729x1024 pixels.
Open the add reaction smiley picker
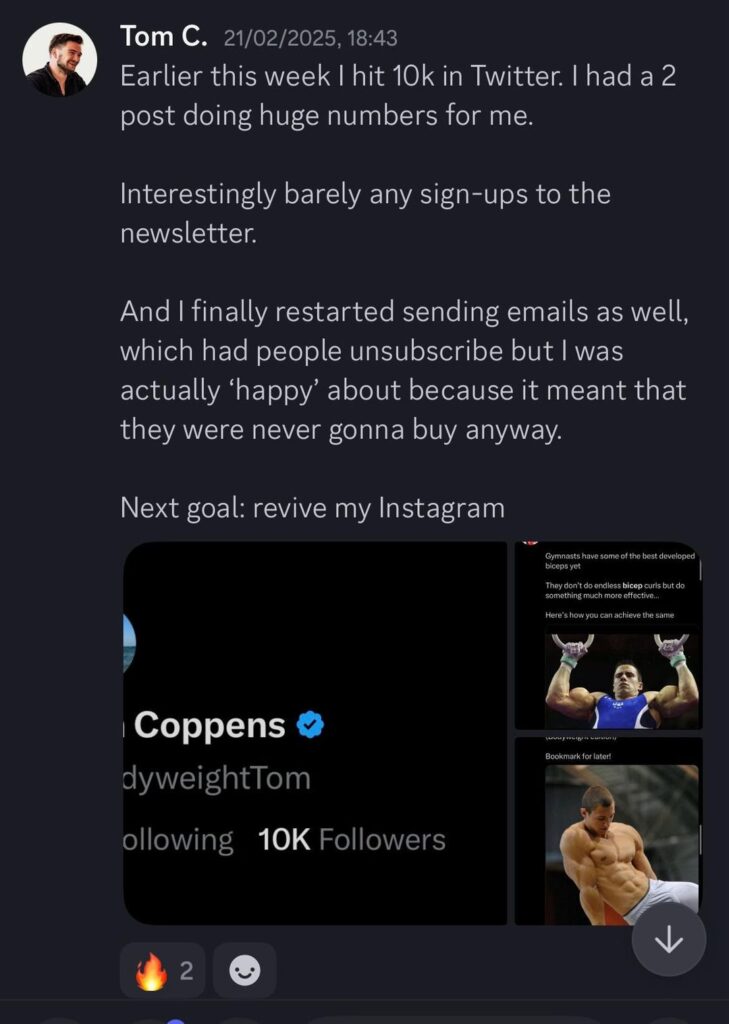(x=245, y=970)
